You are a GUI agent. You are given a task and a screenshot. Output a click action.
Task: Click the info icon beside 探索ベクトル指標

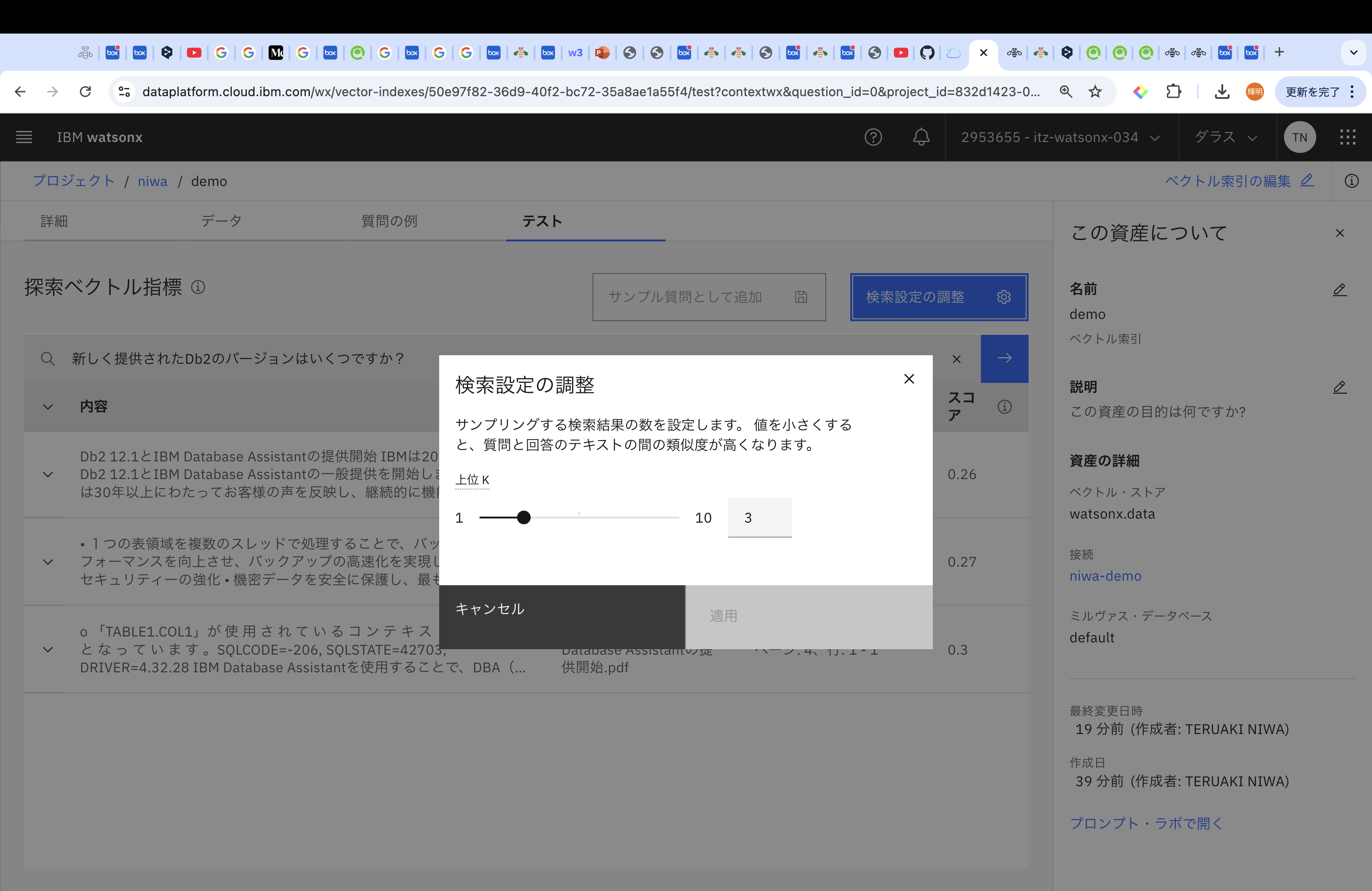coord(198,287)
